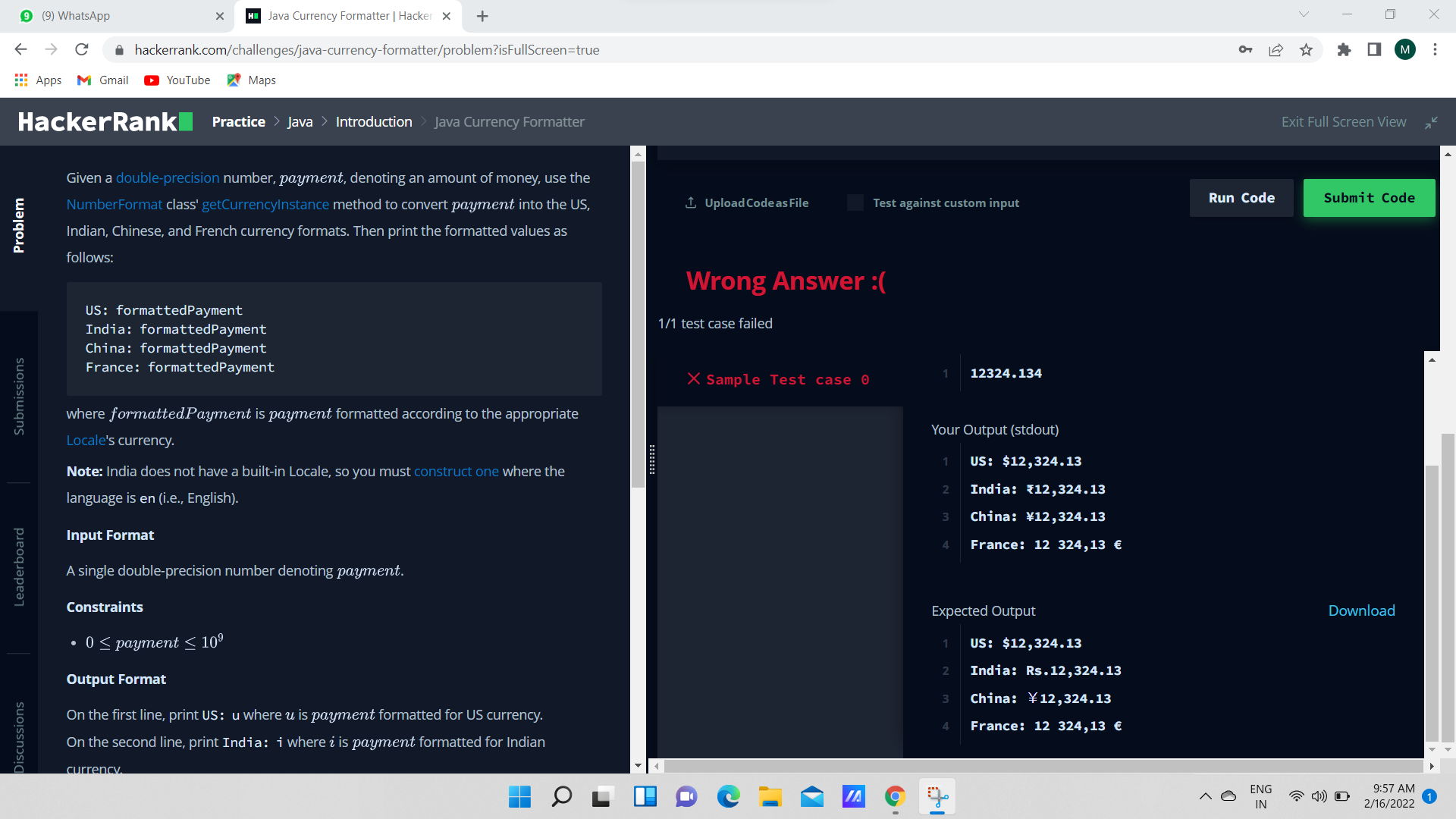Open Chrome from the Windows taskbar
This screenshot has width=1456, height=819.
[x=895, y=797]
